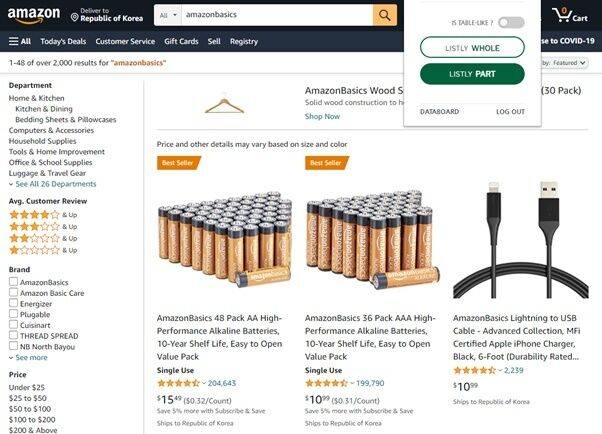Expand See All 26 Departments
Screen dimensions: 602x434
click(52, 184)
